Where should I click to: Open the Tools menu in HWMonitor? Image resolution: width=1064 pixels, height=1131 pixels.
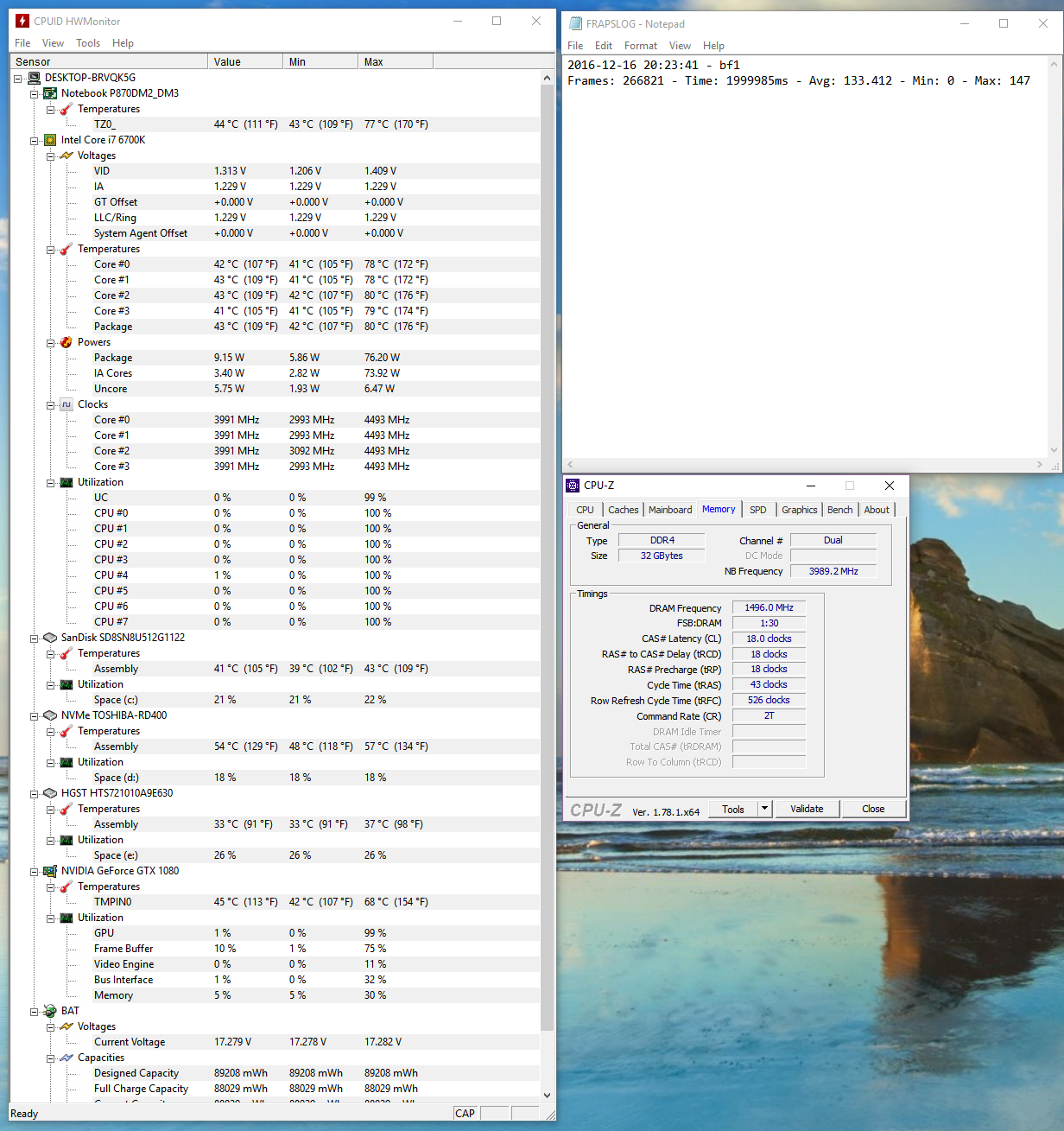88,43
